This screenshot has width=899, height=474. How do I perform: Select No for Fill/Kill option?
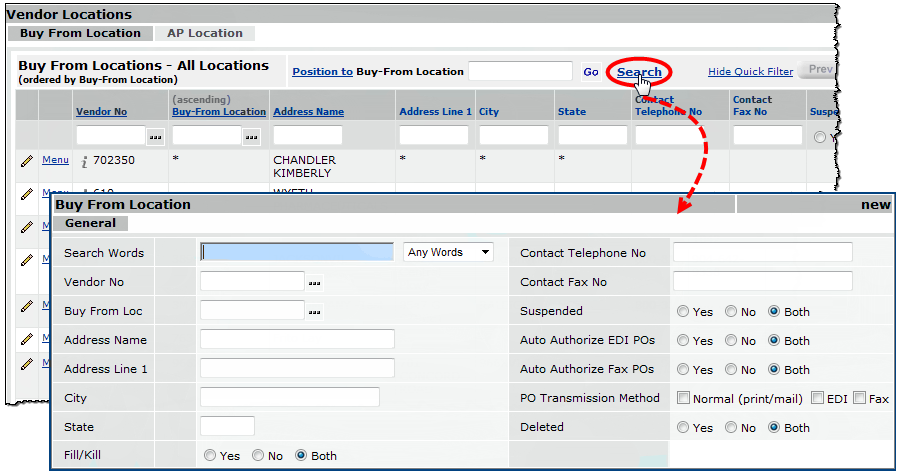(x=258, y=456)
